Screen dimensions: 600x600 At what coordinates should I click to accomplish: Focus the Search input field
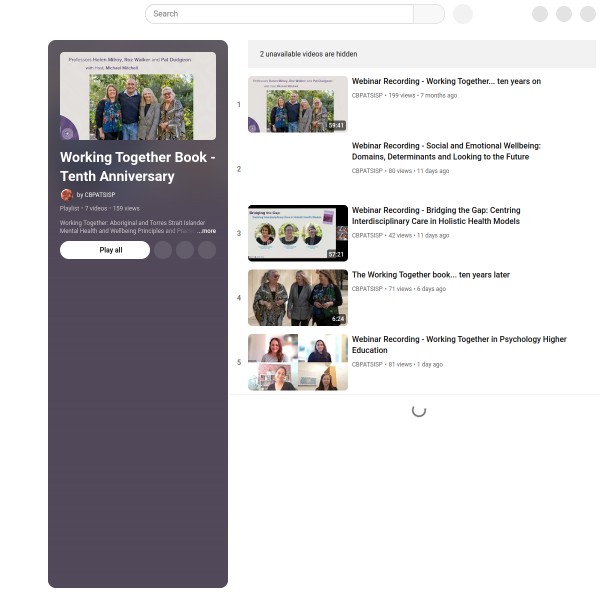(x=280, y=14)
